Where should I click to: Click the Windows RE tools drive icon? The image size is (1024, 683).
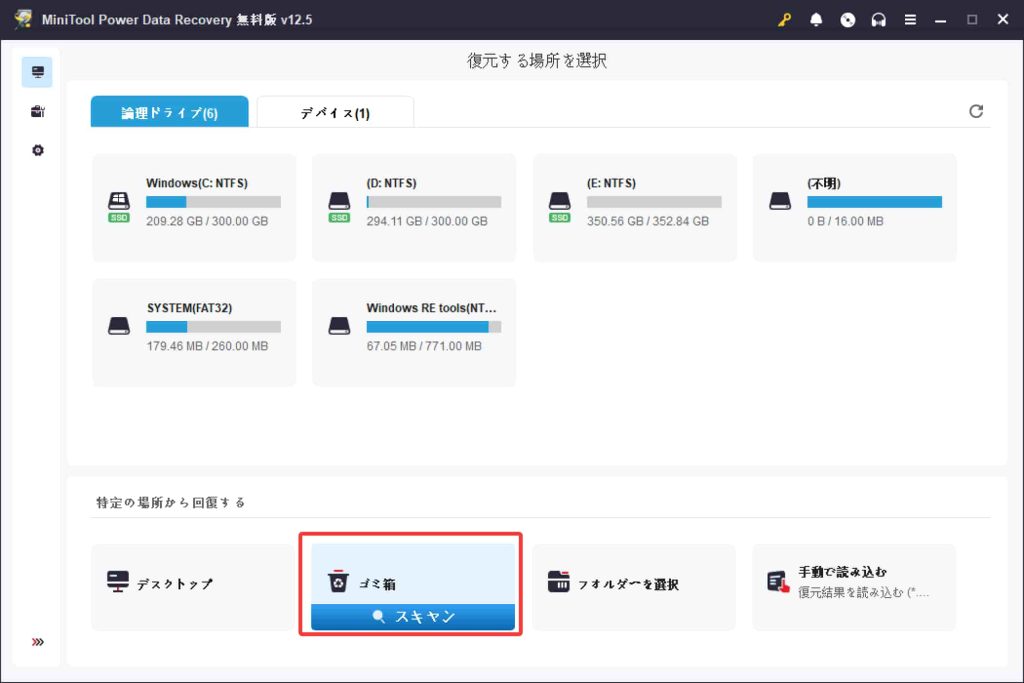pyautogui.click(x=339, y=326)
